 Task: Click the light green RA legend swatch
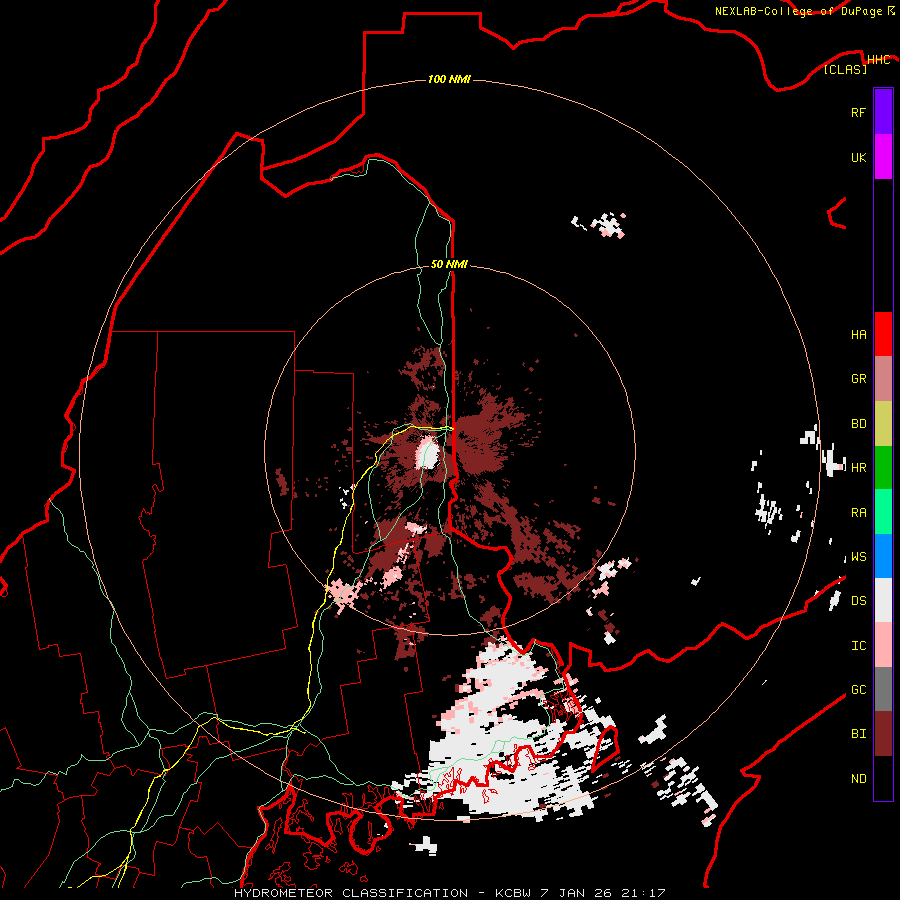point(883,512)
